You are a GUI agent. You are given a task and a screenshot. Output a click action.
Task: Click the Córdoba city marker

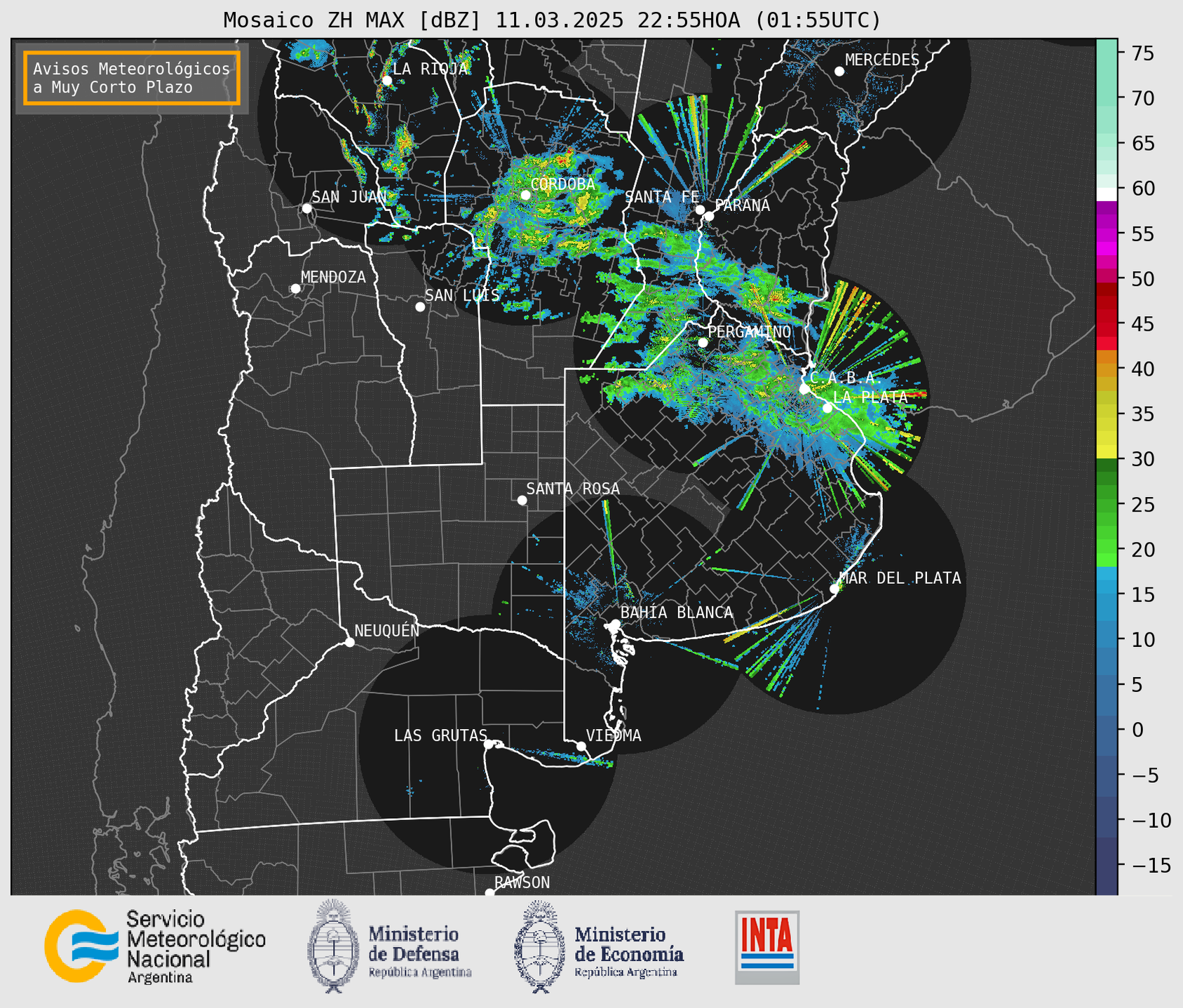525,195
